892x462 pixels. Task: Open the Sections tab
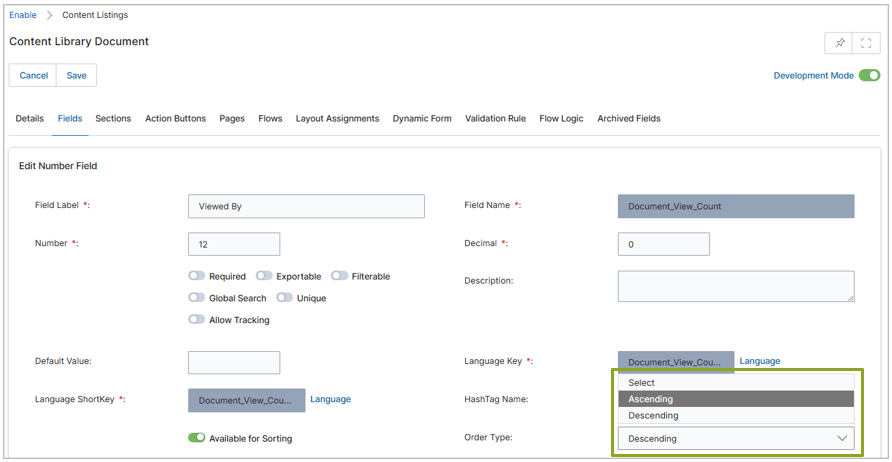tap(113, 118)
